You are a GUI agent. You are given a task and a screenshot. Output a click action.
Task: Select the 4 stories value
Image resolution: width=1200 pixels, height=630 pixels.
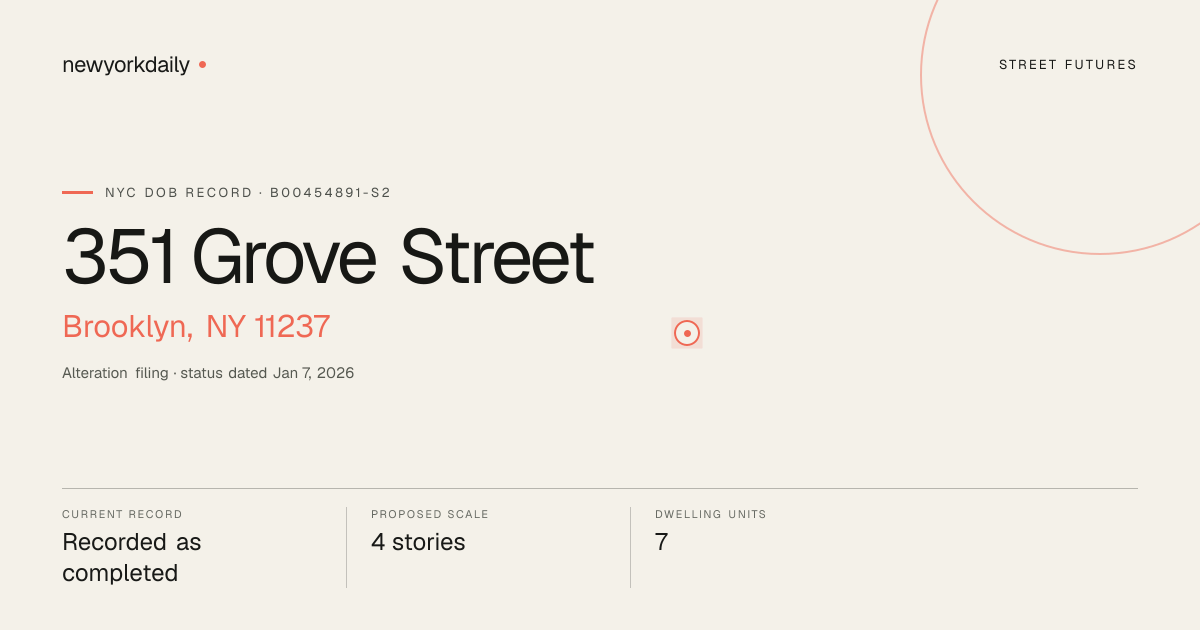[x=418, y=542]
